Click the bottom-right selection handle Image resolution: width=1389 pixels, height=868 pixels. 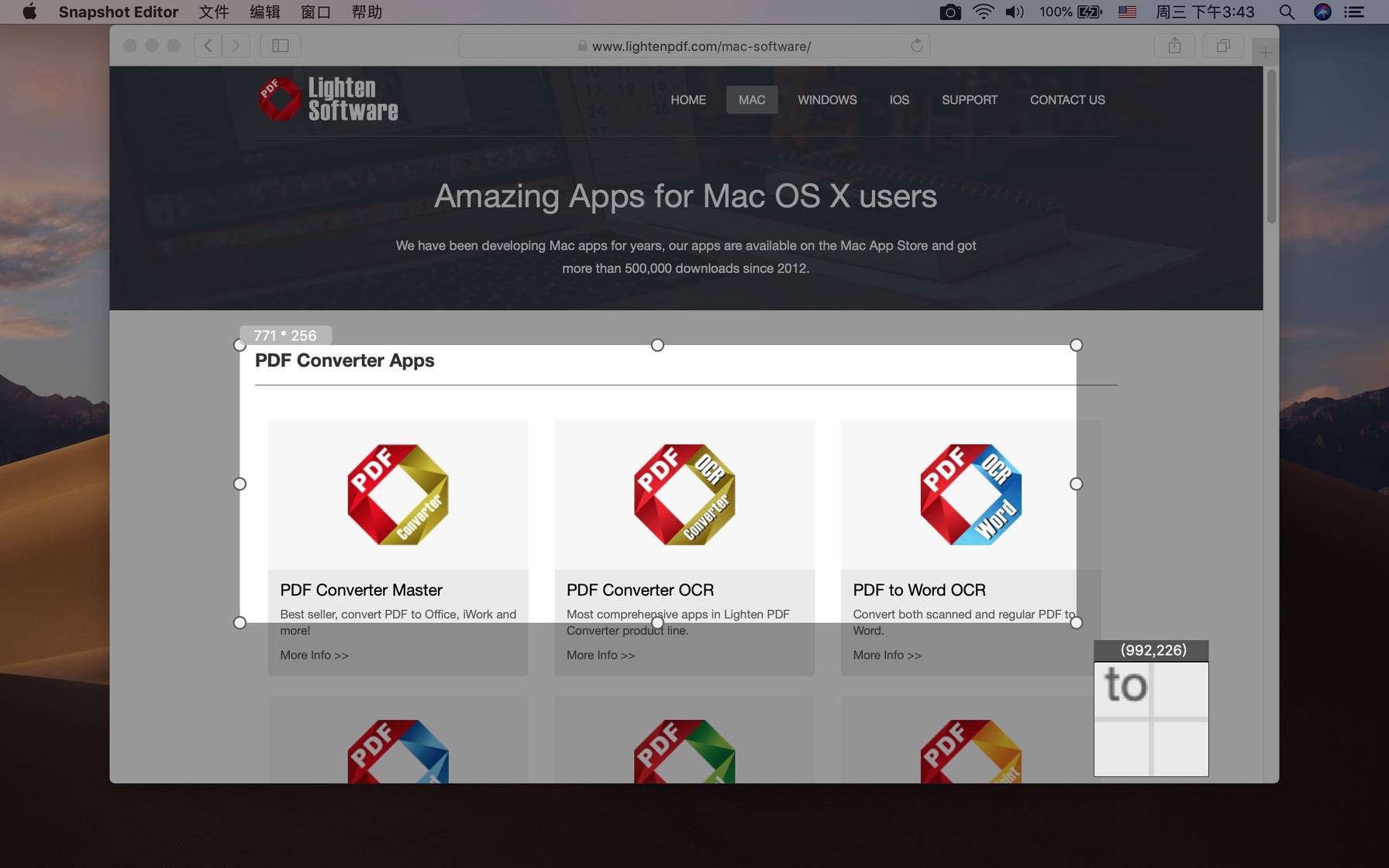1076,622
